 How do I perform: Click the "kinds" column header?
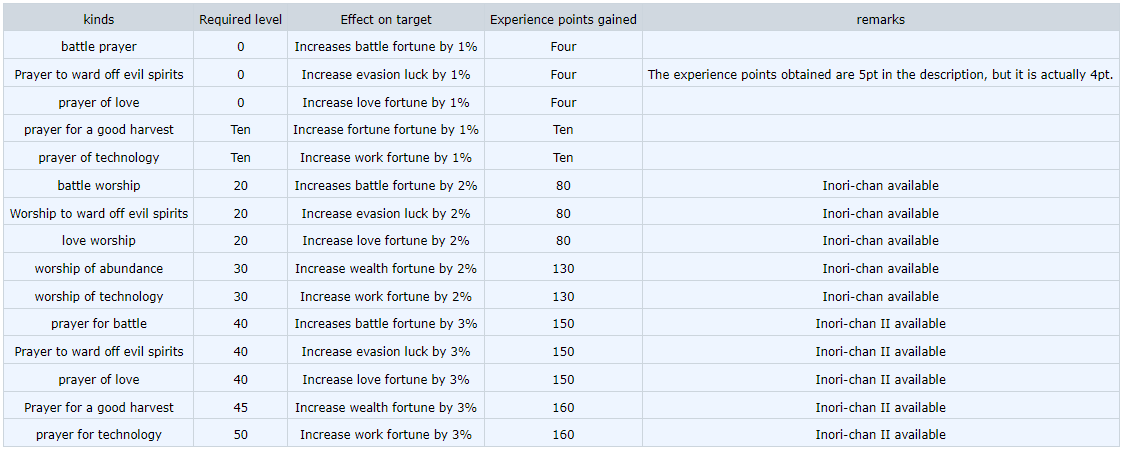[x=98, y=19]
